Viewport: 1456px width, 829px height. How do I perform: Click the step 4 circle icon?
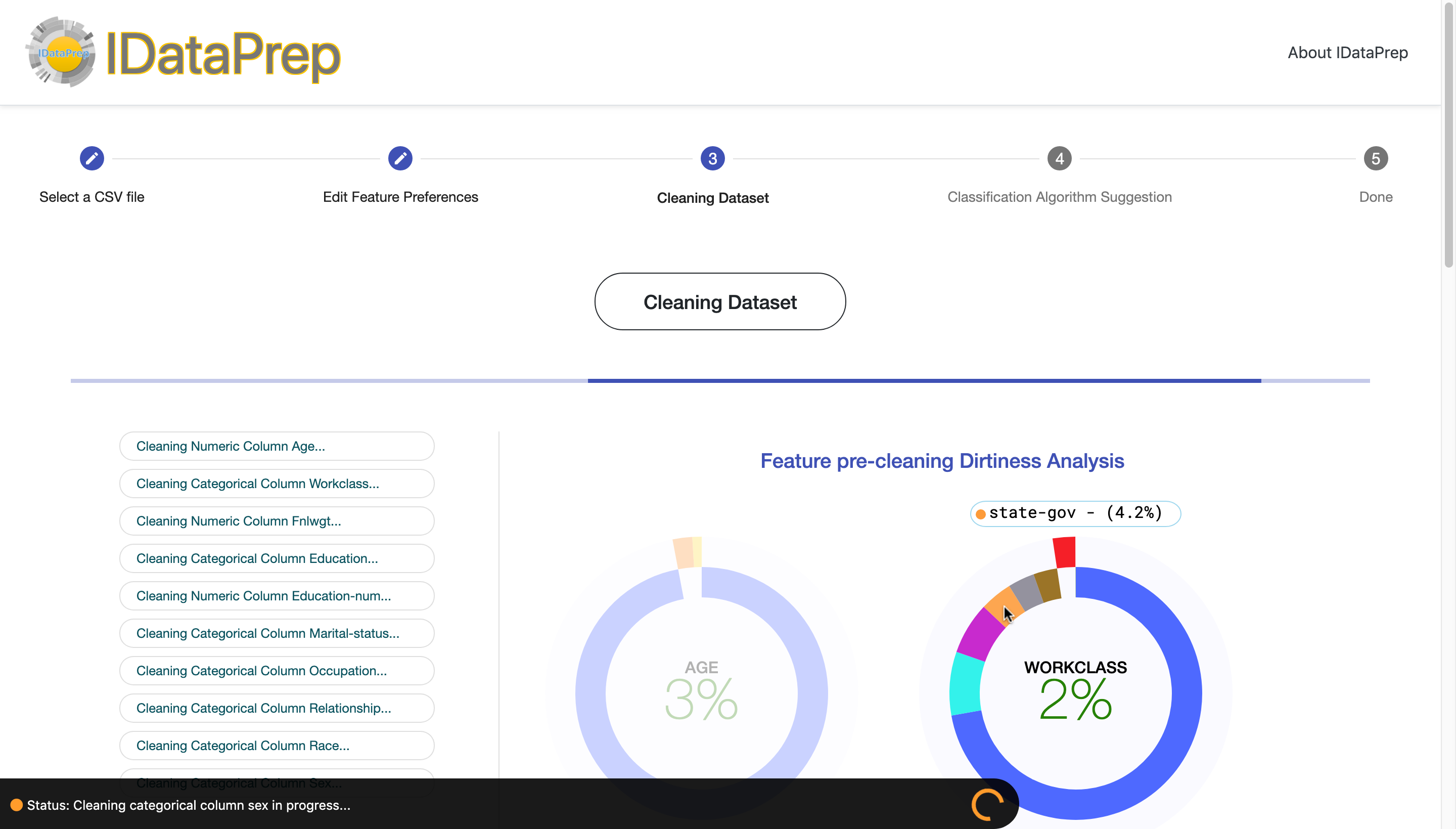tap(1059, 158)
